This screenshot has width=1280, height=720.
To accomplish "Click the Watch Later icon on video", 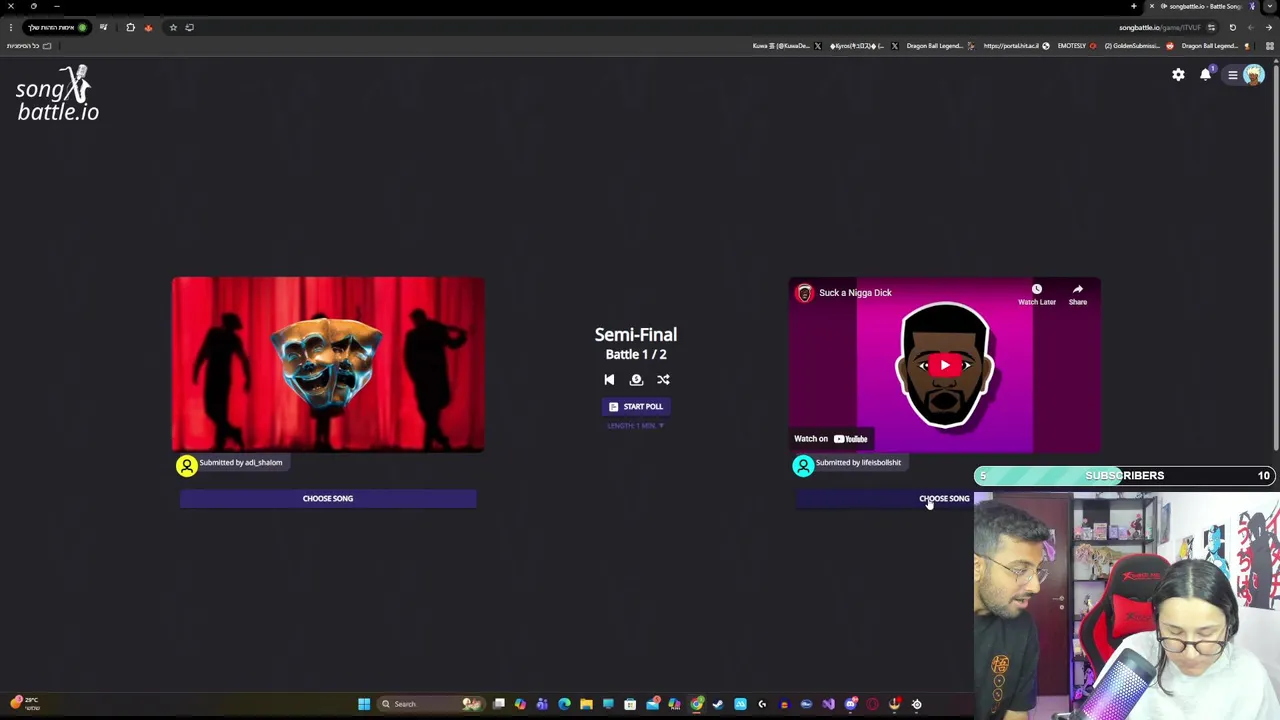I will click(x=1037, y=294).
